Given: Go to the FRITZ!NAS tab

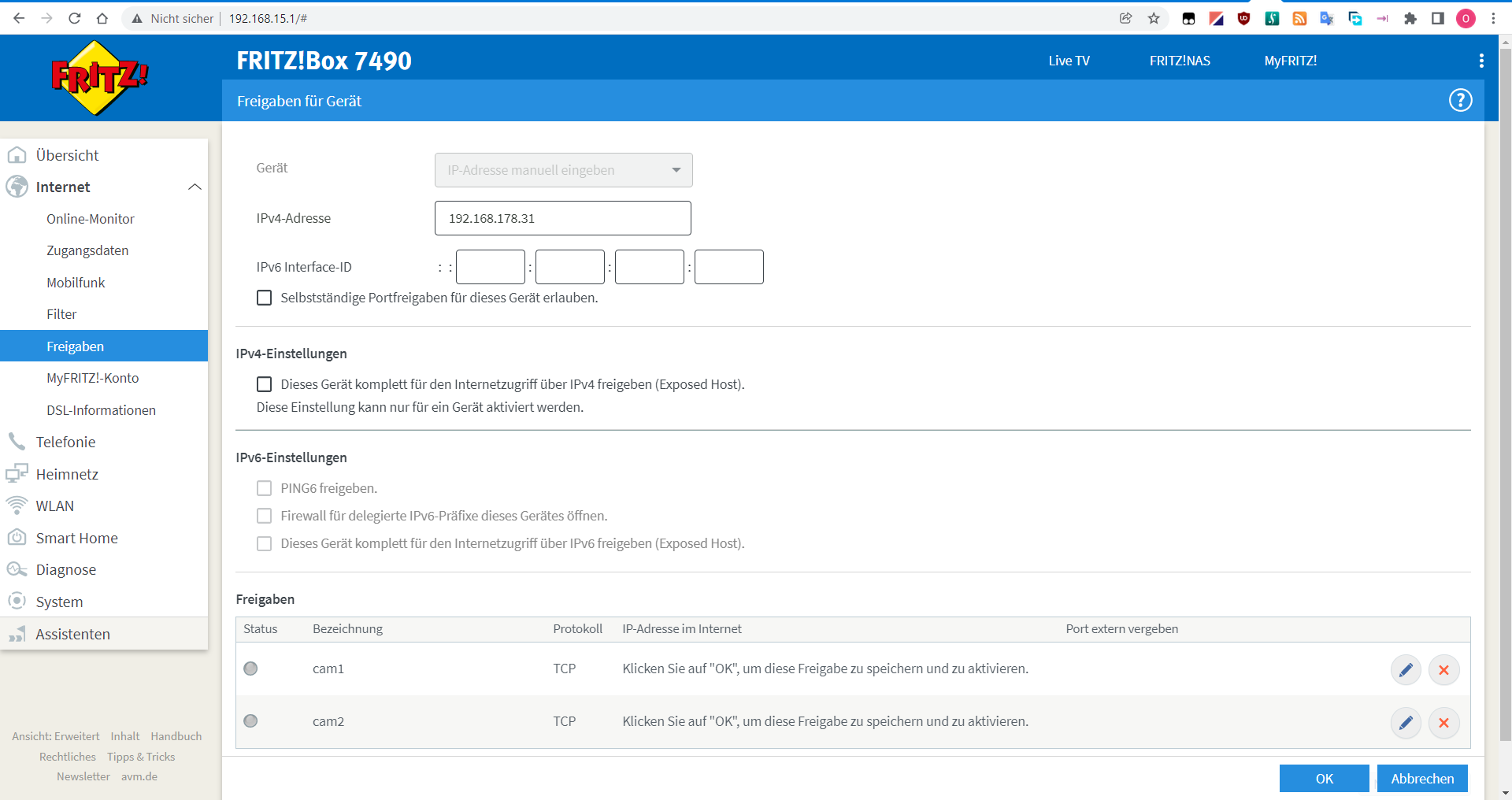Looking at the screenshot, I should [x=1179, y=61].
